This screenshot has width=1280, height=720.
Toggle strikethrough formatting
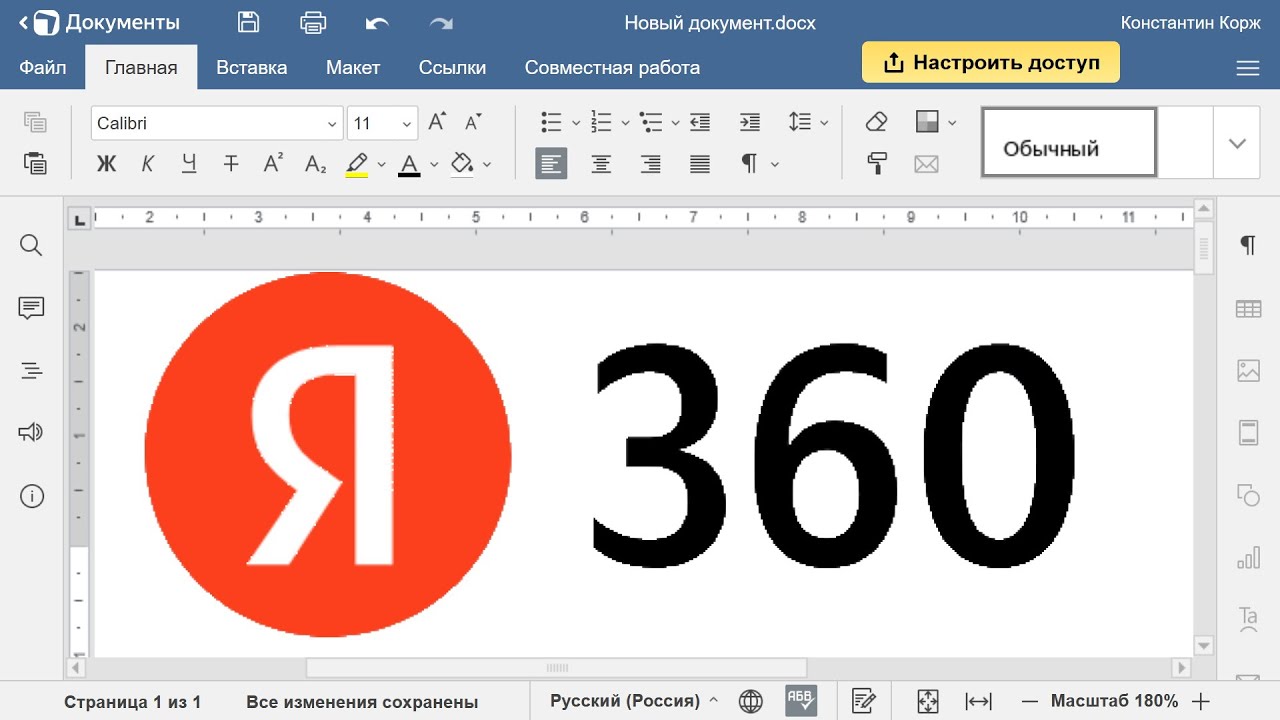[x=231, y=164]
